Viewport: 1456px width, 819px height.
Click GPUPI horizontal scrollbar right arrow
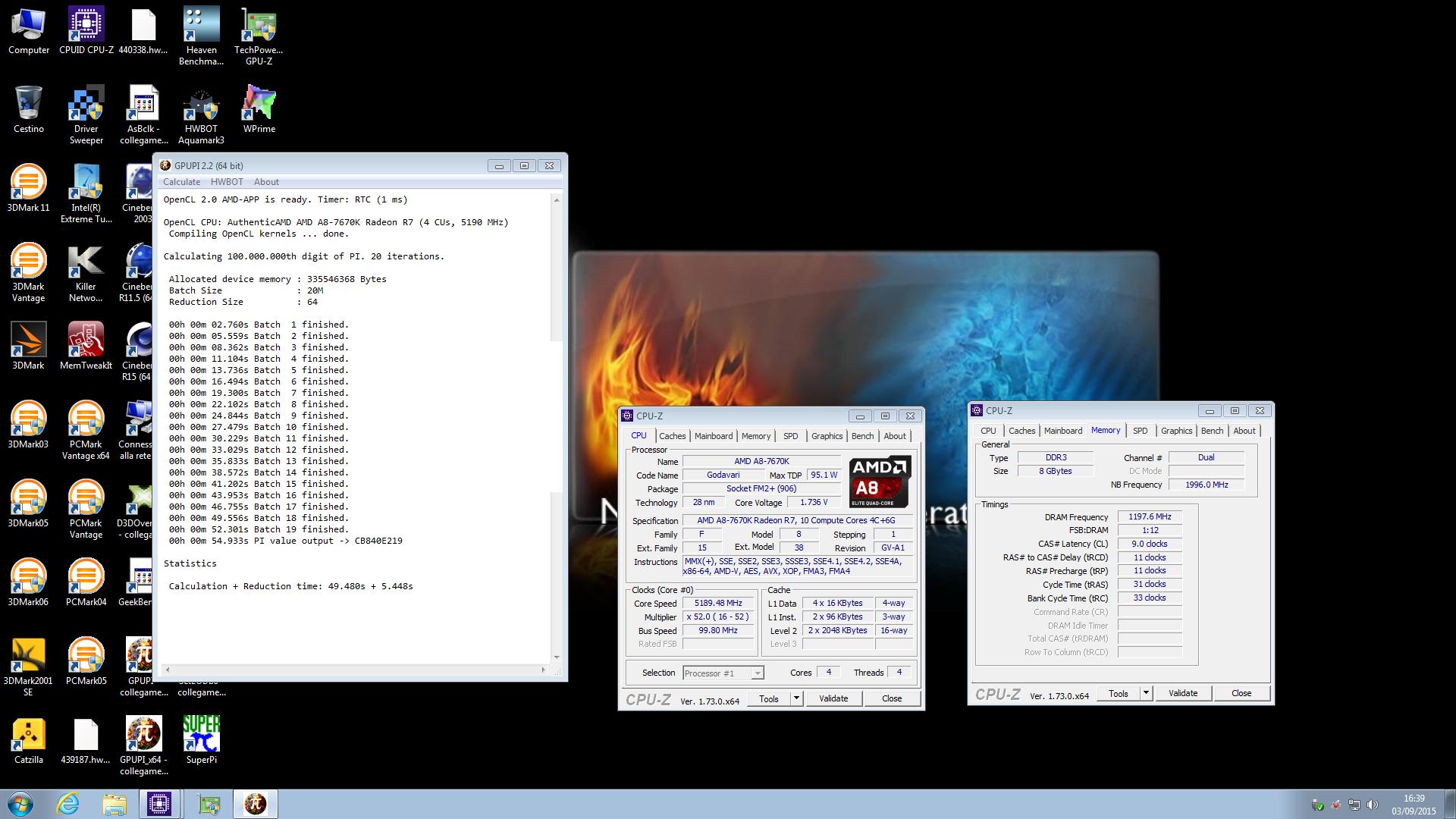click(543, 670)
